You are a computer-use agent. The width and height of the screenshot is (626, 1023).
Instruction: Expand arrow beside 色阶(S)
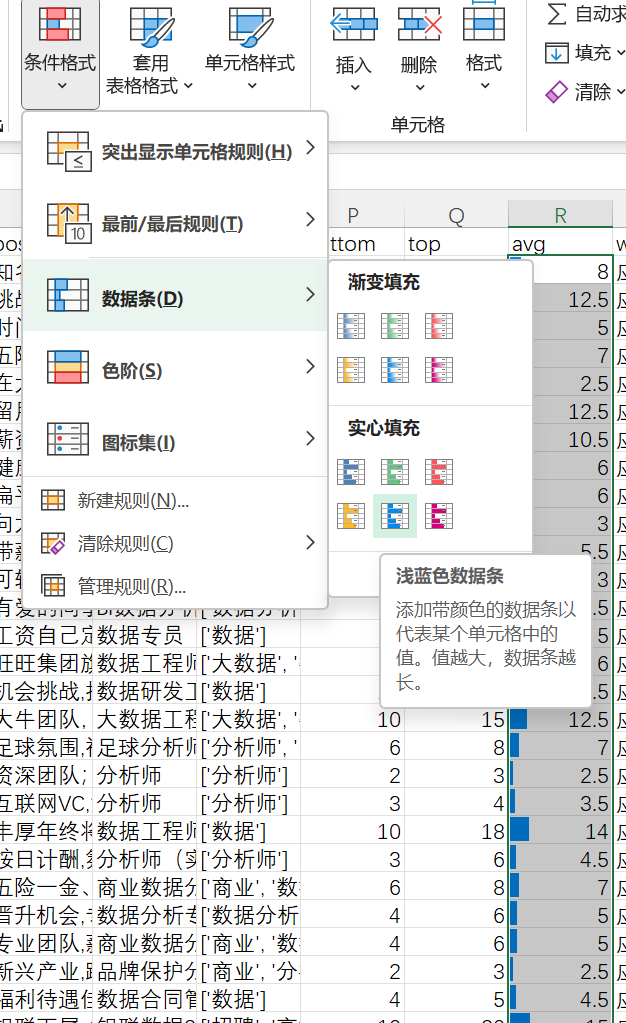[x=311, y=367]
